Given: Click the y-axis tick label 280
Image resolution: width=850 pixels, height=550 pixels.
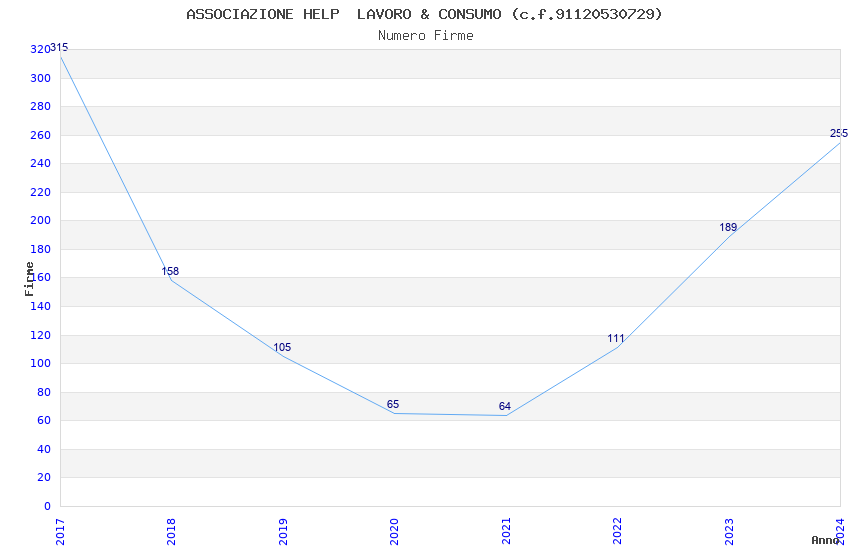Looking at the screenshot, I should click(x=40, y=106).
